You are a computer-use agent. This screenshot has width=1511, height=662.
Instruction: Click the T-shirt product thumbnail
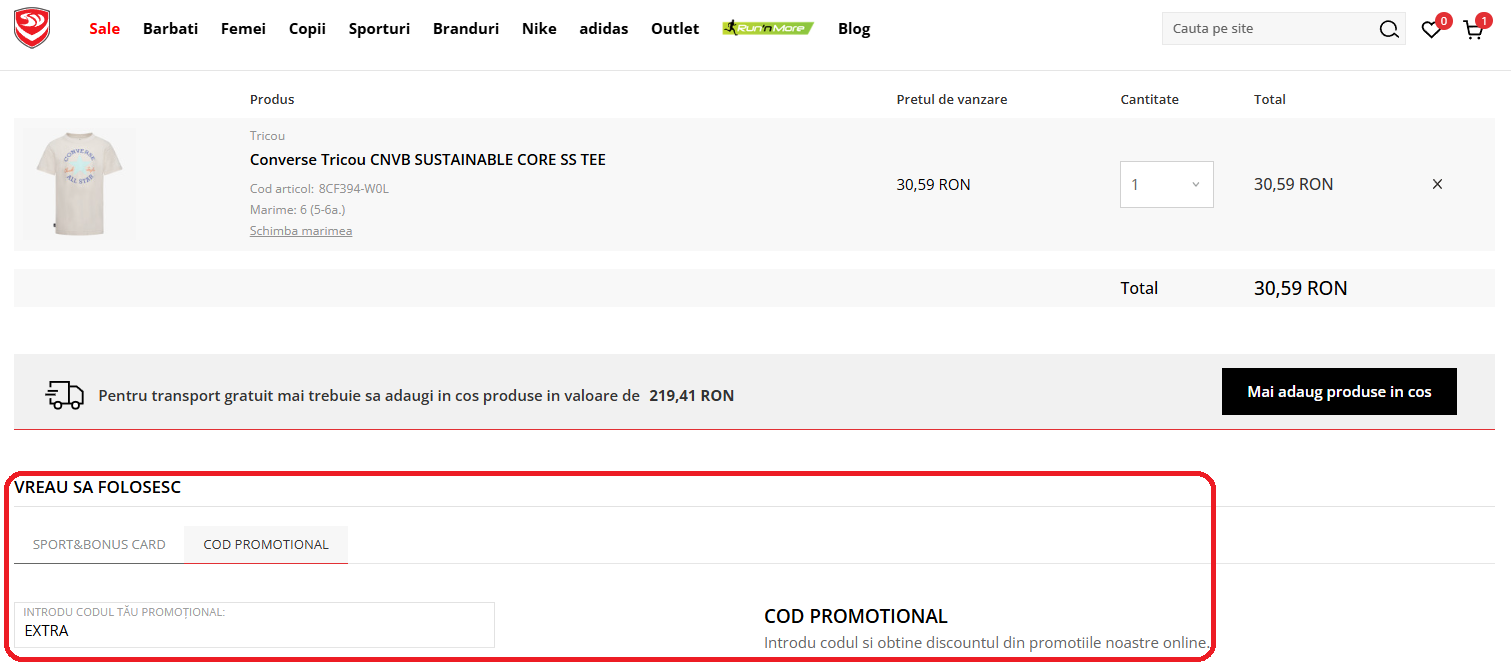point(79,184)
